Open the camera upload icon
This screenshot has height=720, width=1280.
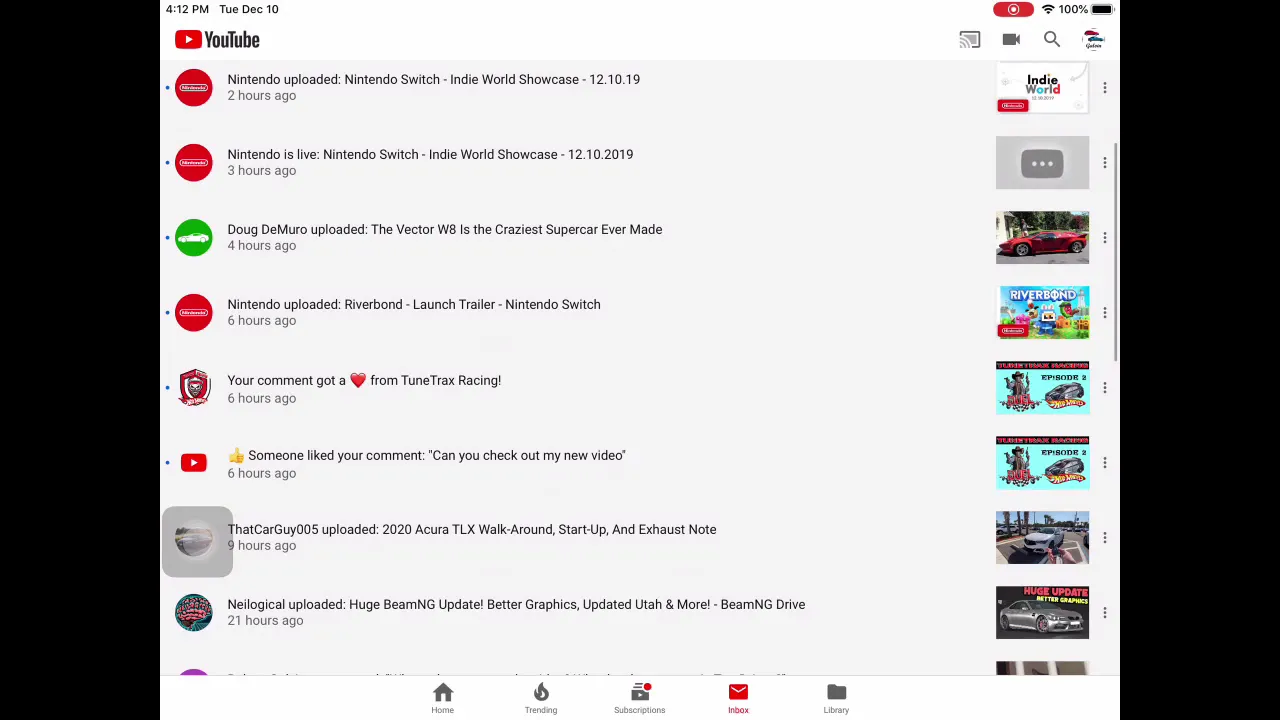coord(1011,40)
